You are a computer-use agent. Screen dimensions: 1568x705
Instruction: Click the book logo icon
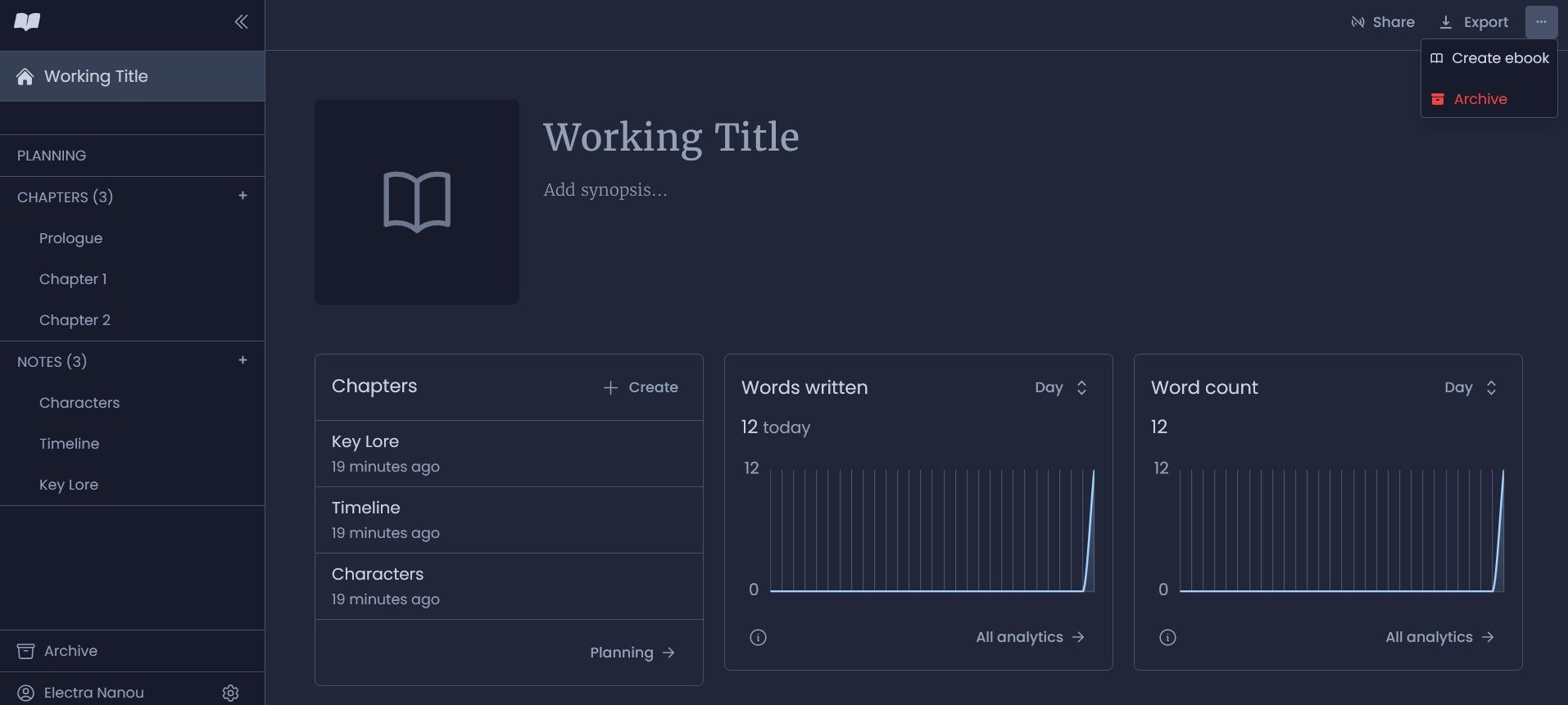[27, 22]
